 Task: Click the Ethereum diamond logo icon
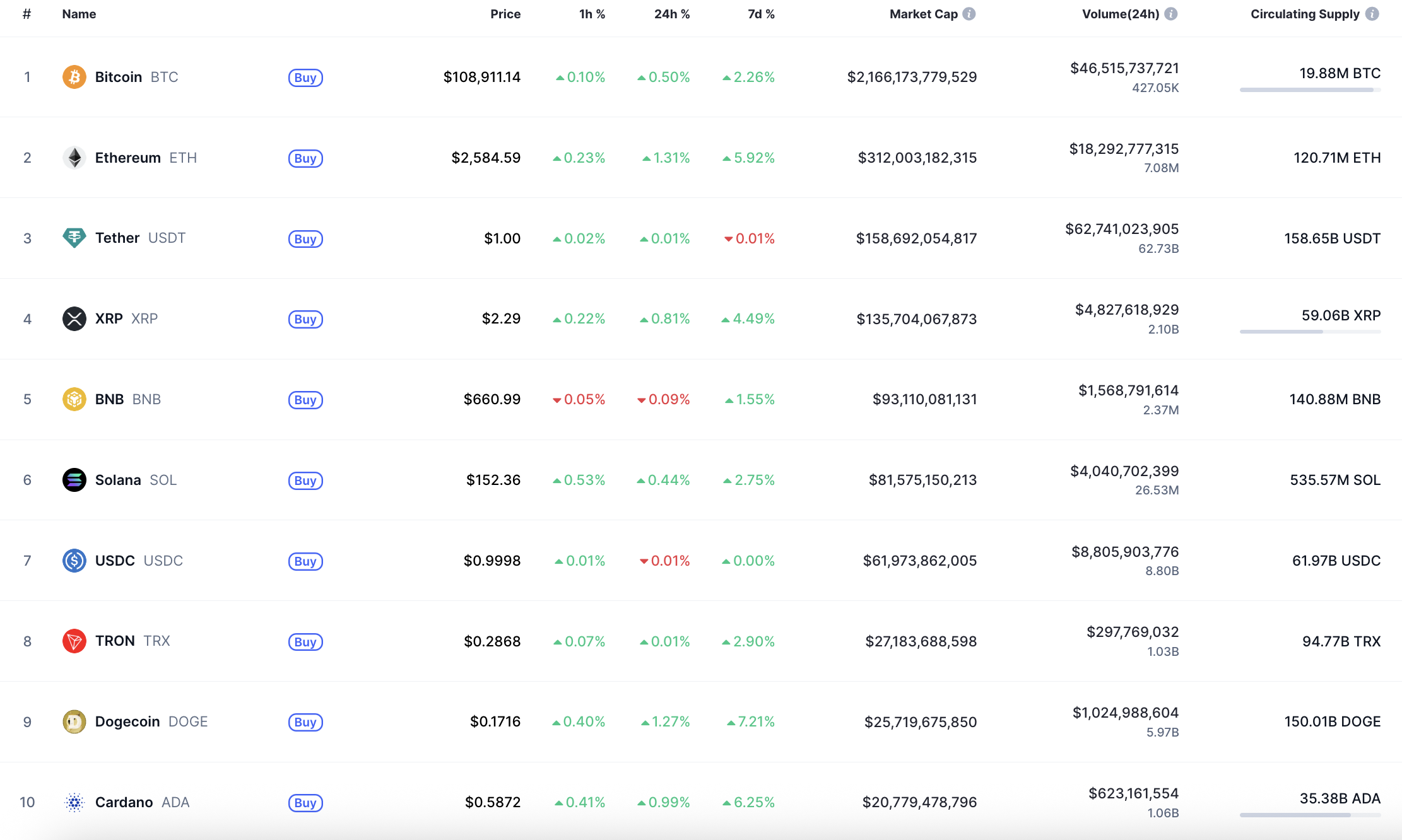[74, 158]
